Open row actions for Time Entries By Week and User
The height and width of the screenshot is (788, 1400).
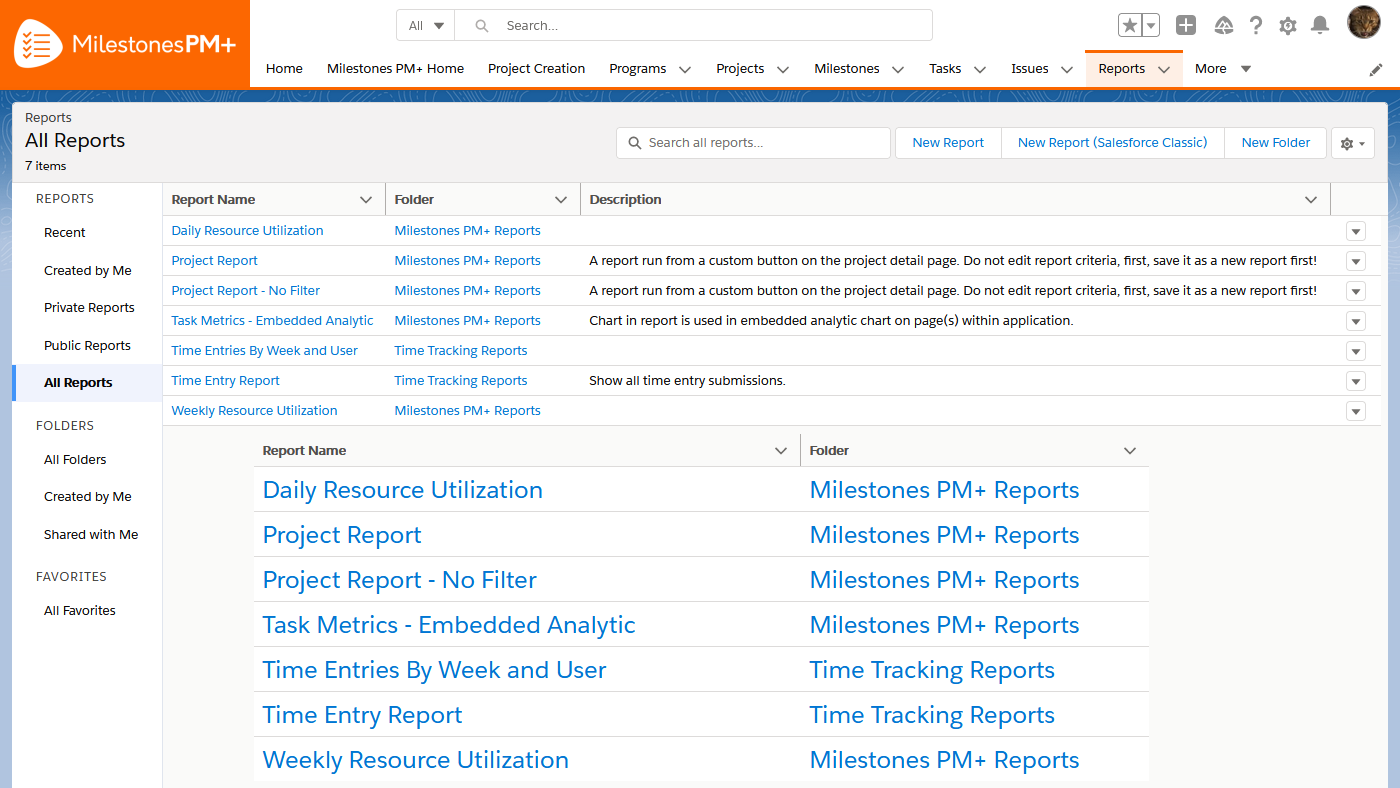point(1356,351)
